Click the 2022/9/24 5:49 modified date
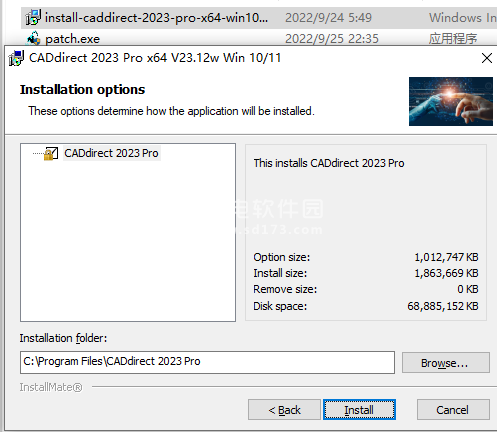Viewport: 497px width, 432px height. pyautogui.click(x=328, y=18)
